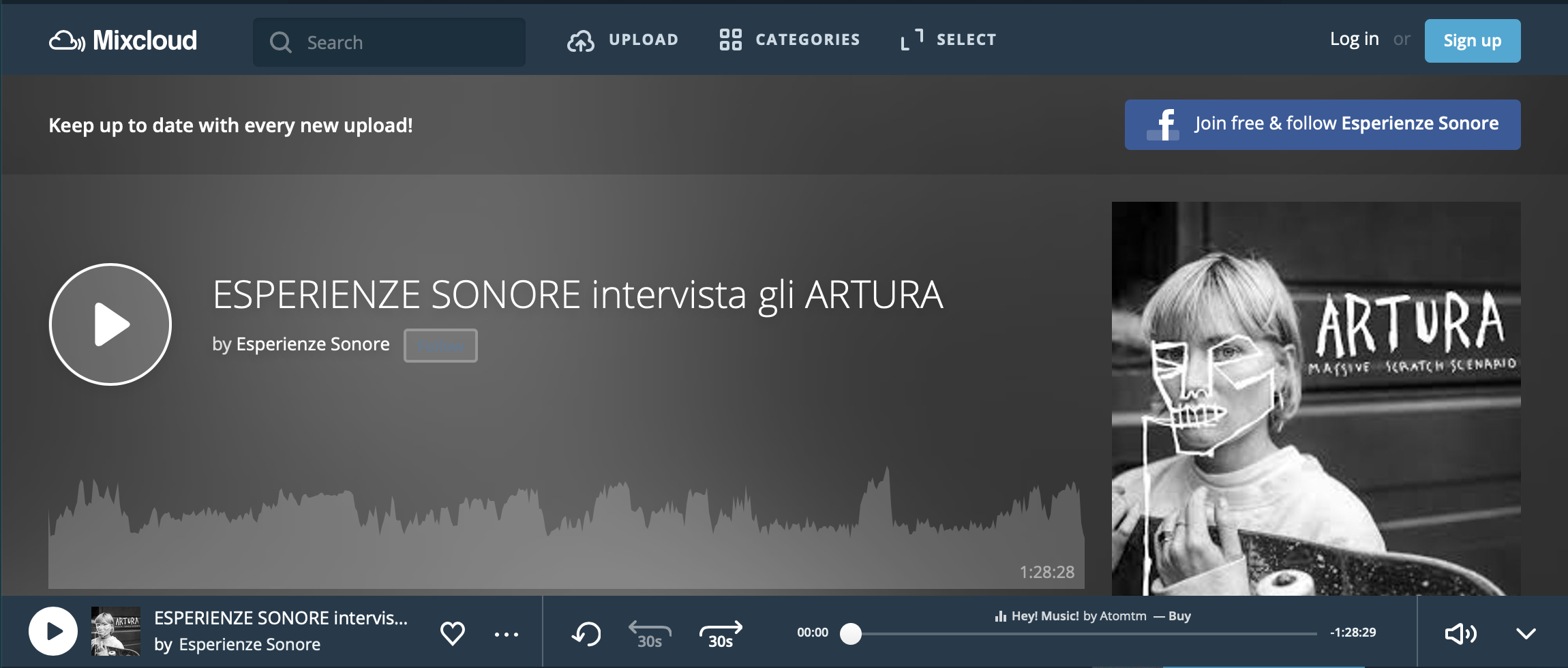Image resolution: width=1568 pixels, height=668 pixels.
Task: Click the now-playing bars icon
Action: pos(1001,616)
